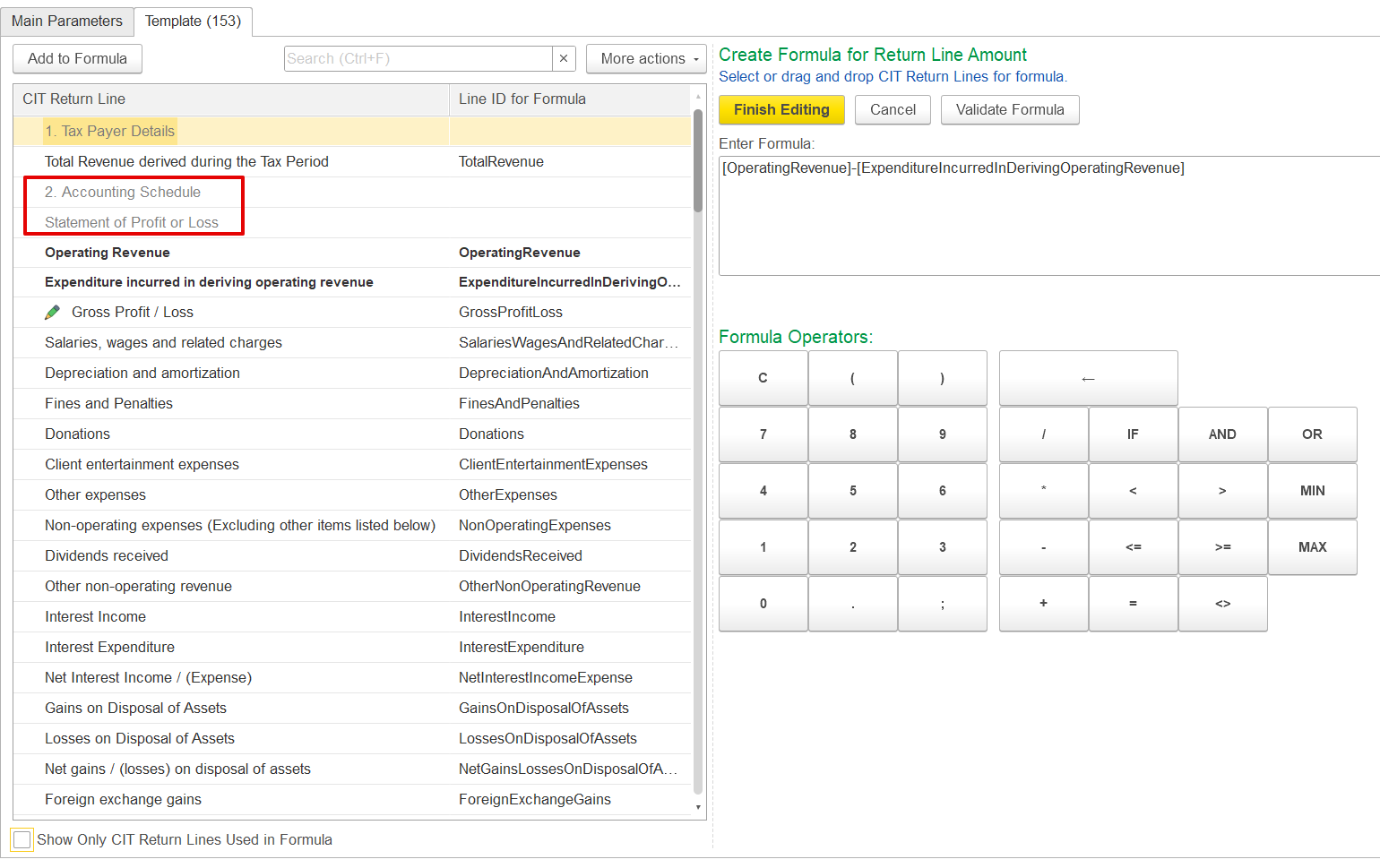Insert the less-than-or-equal operator

tap(1133, 547)
